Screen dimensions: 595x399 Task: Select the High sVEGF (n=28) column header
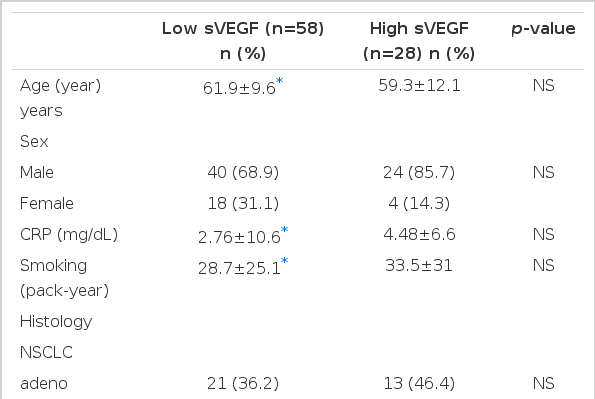coord(419,41)
